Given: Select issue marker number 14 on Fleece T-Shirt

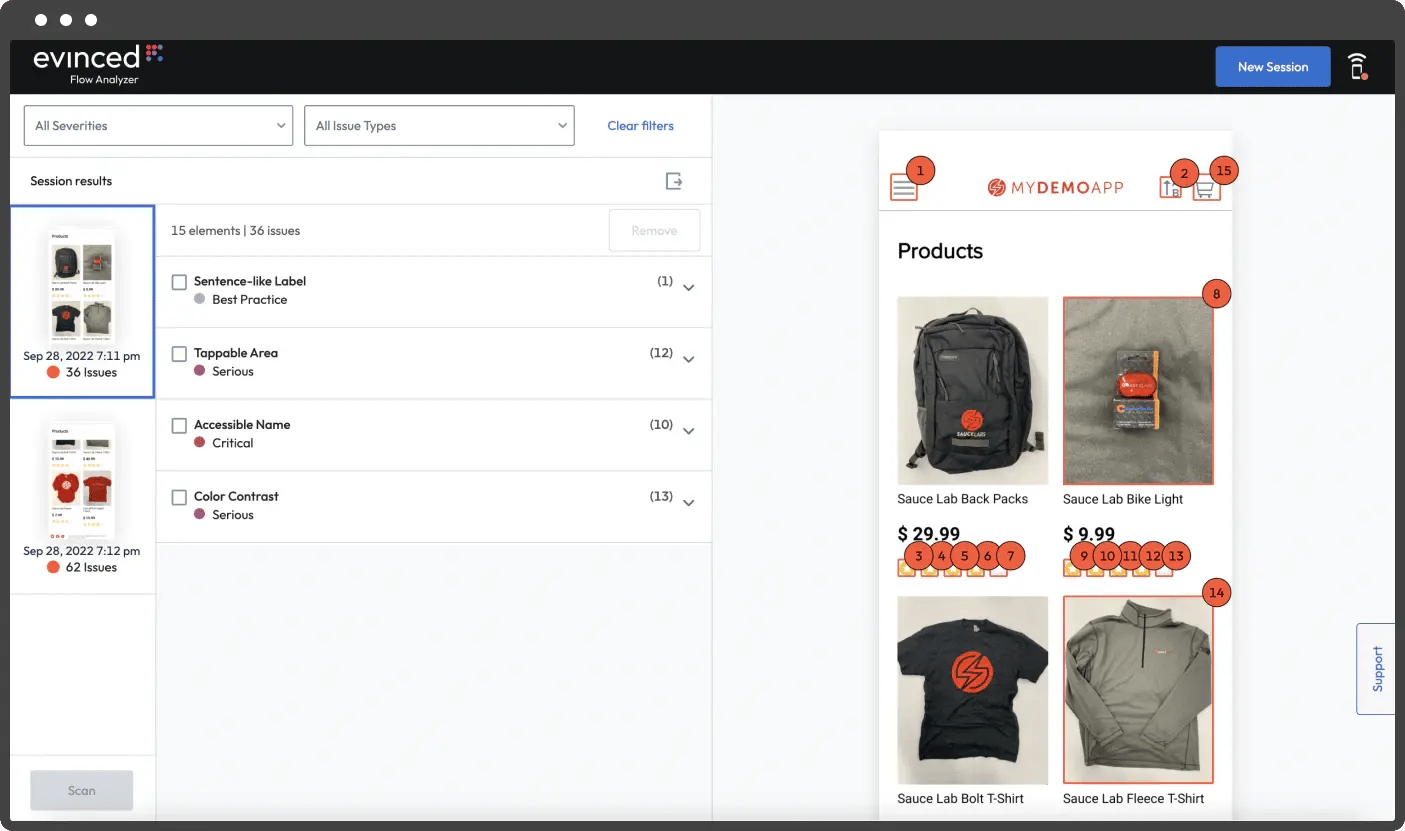Looking at the screenshot, I should tap(1216, 593).
